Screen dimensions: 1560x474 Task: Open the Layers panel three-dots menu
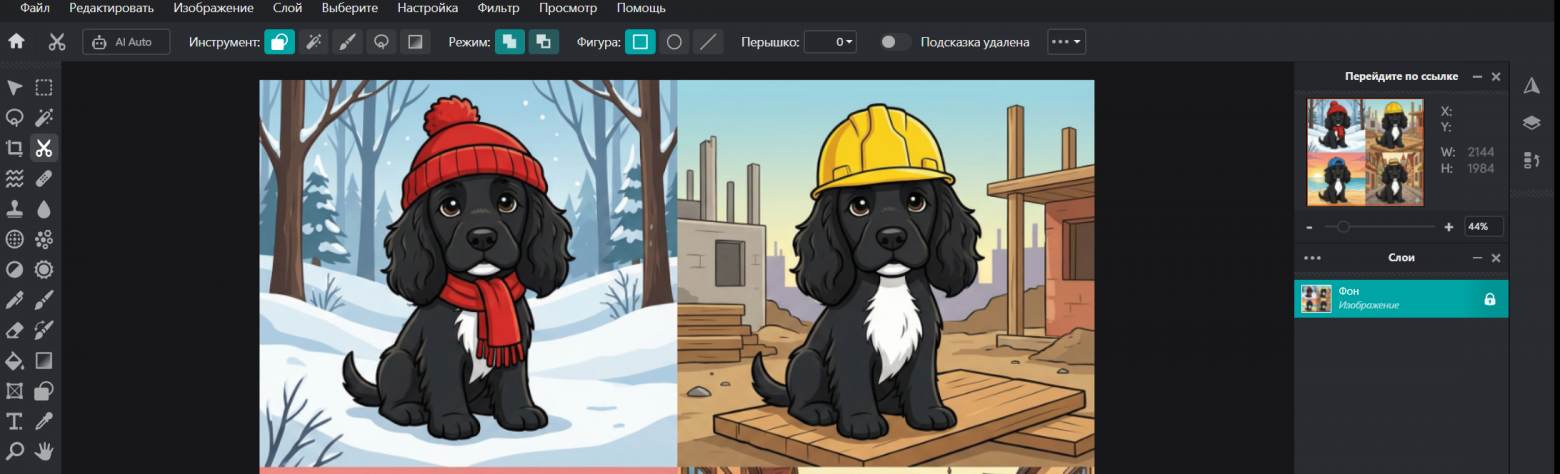pyautogui.click(x=1313, y=258)
